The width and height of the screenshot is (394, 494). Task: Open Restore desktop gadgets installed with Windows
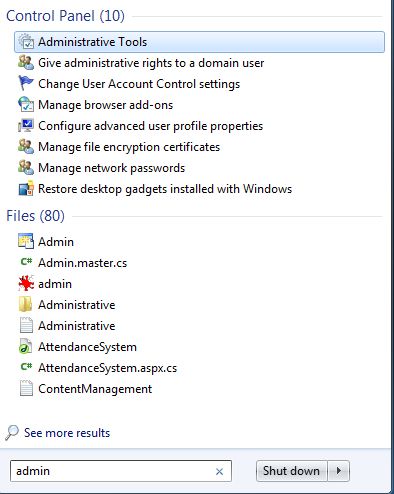click(165, 189)
